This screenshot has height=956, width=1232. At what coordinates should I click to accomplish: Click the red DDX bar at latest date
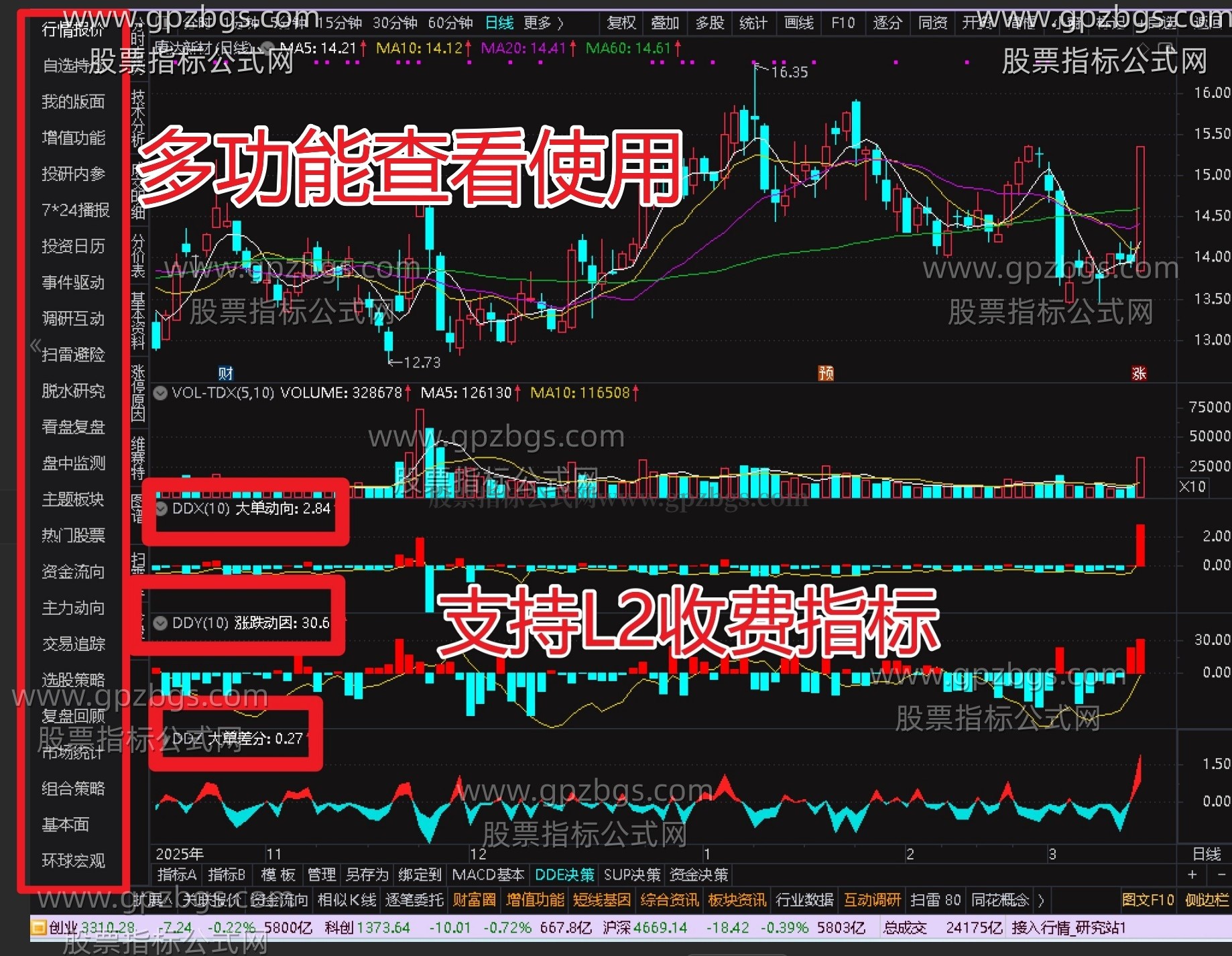tap(1140, 545)
